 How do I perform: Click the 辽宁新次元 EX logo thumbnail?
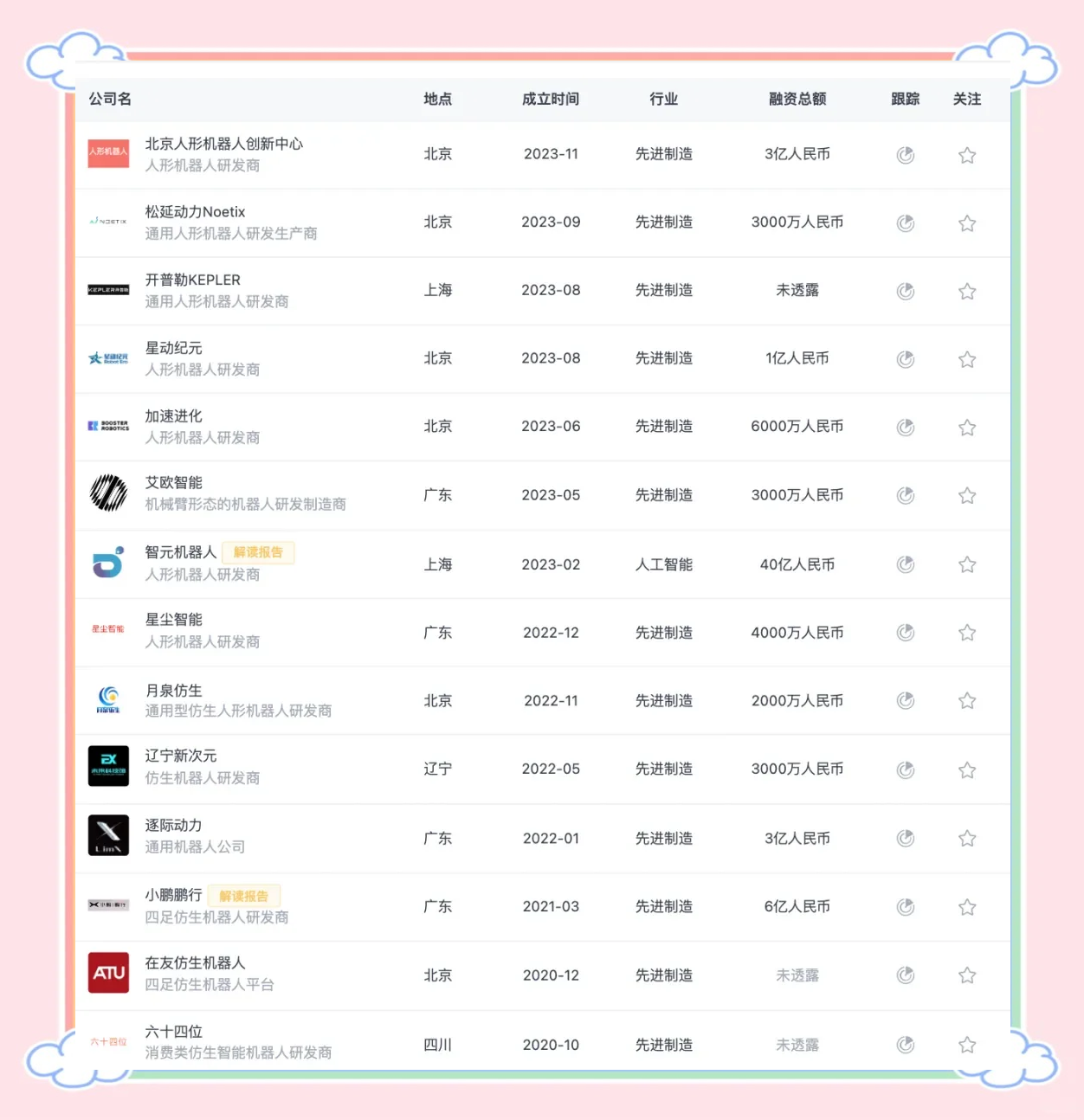108,766
